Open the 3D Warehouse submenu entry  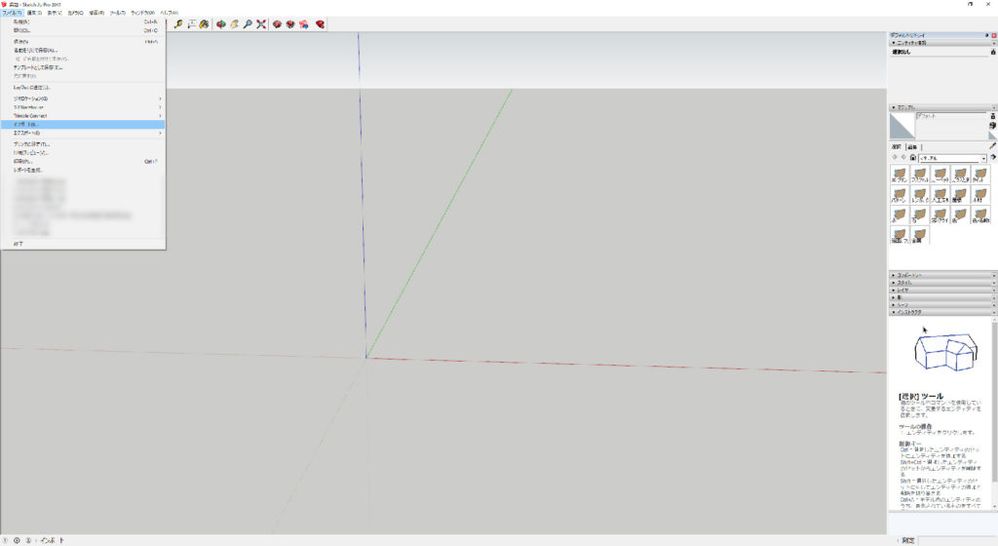click(83, 108)
